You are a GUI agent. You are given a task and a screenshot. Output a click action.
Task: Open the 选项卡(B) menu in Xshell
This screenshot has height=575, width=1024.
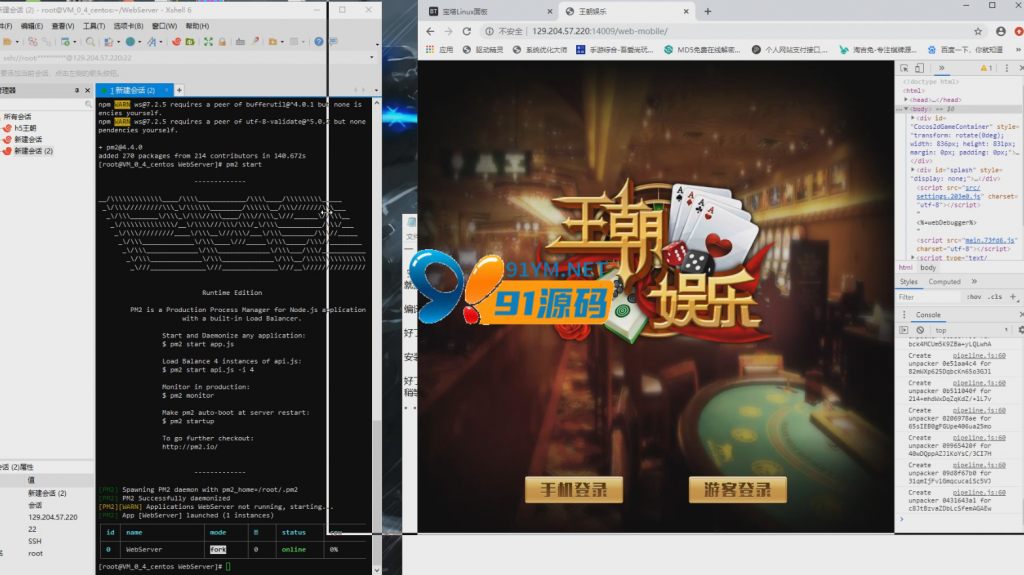pos(128,26)
